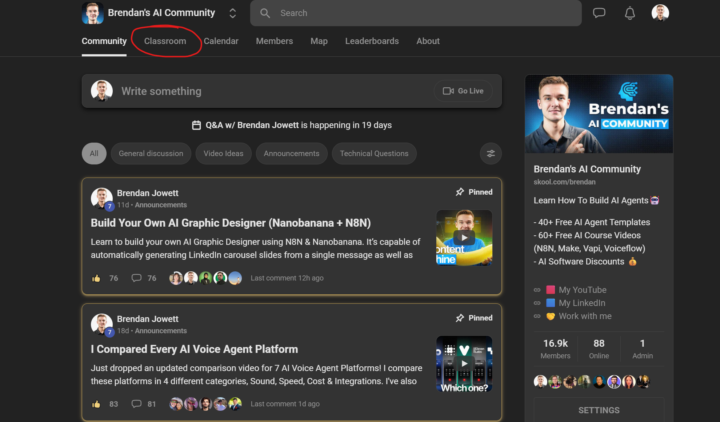Open the Leaderboards tab
The image size is (720, 422).
coord(372,41)
